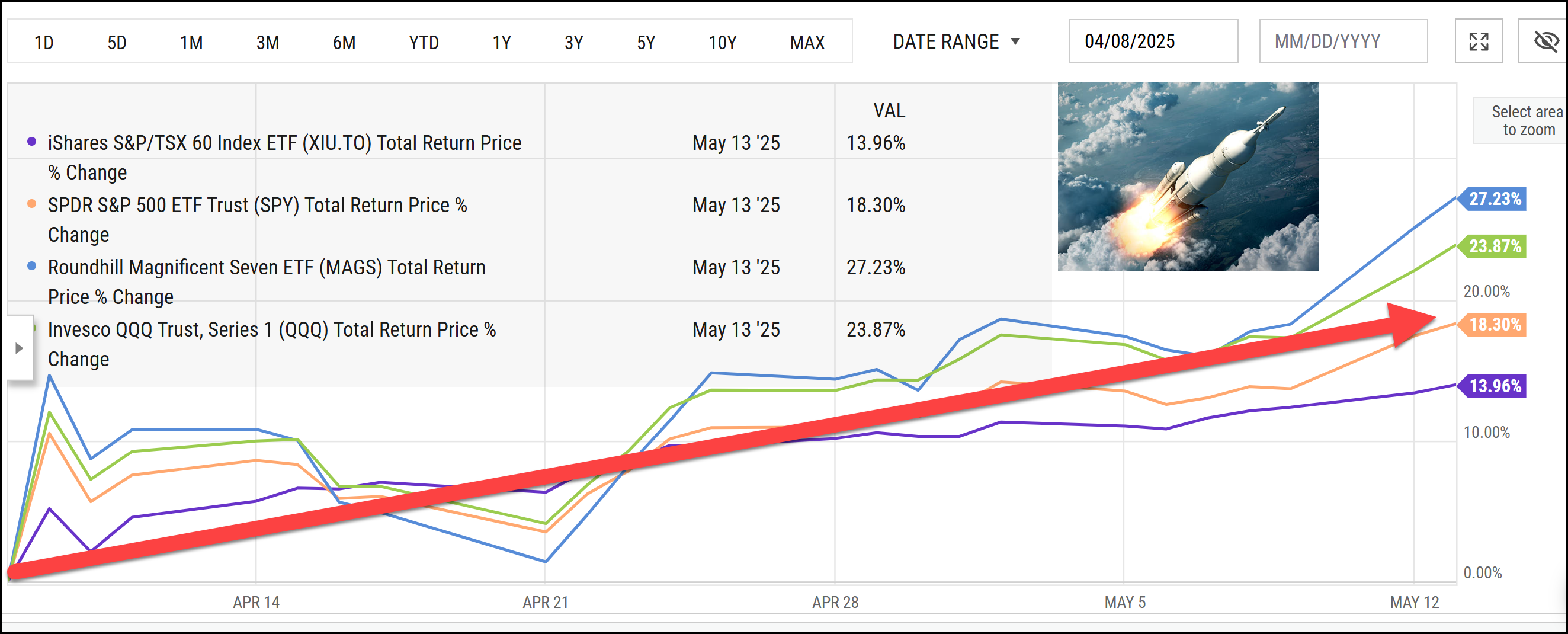Click the XIU.TO purple legend dot
The image size is (1568, 634).
(x=31, y=142)
